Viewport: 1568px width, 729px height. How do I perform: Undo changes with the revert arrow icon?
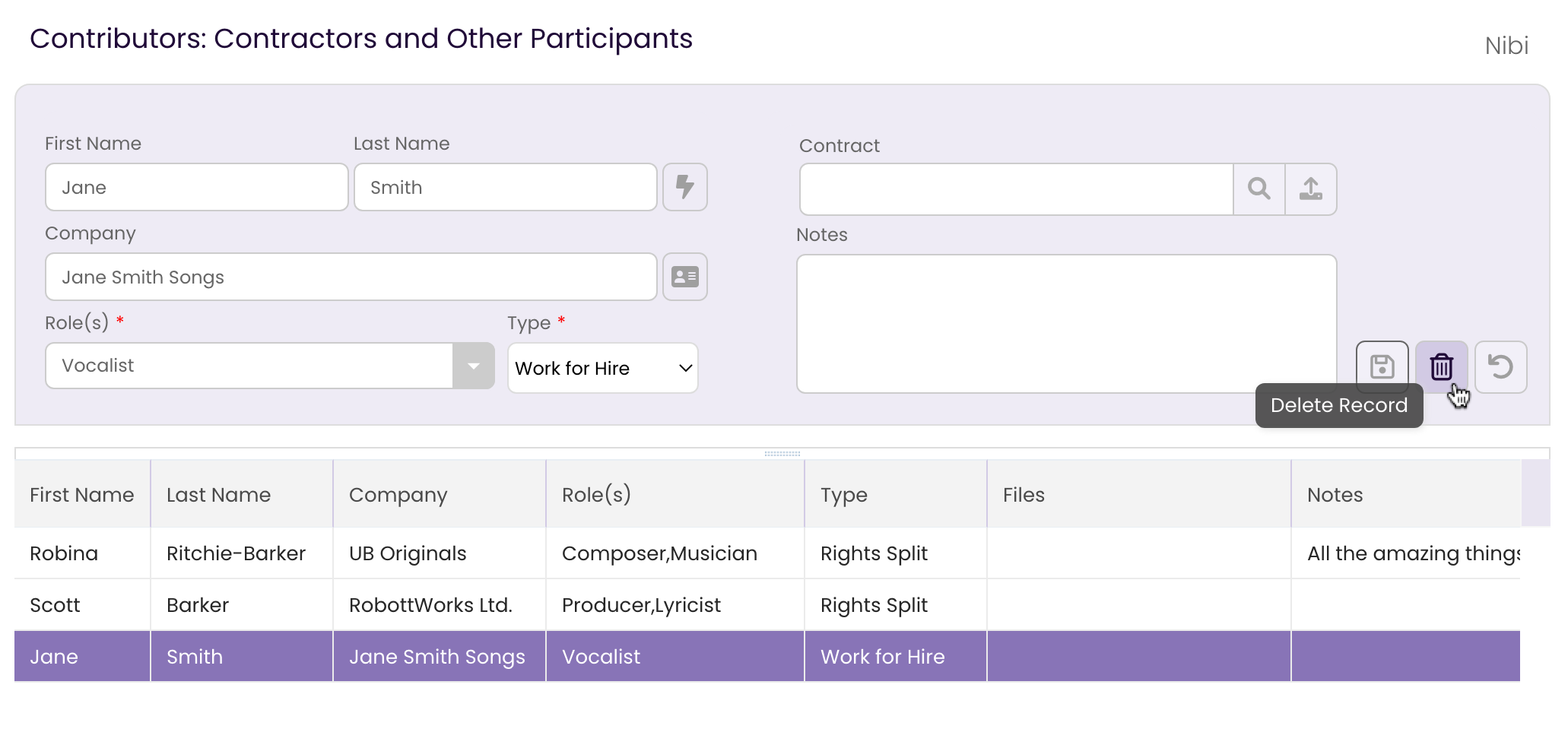(x=1501, y=366)
